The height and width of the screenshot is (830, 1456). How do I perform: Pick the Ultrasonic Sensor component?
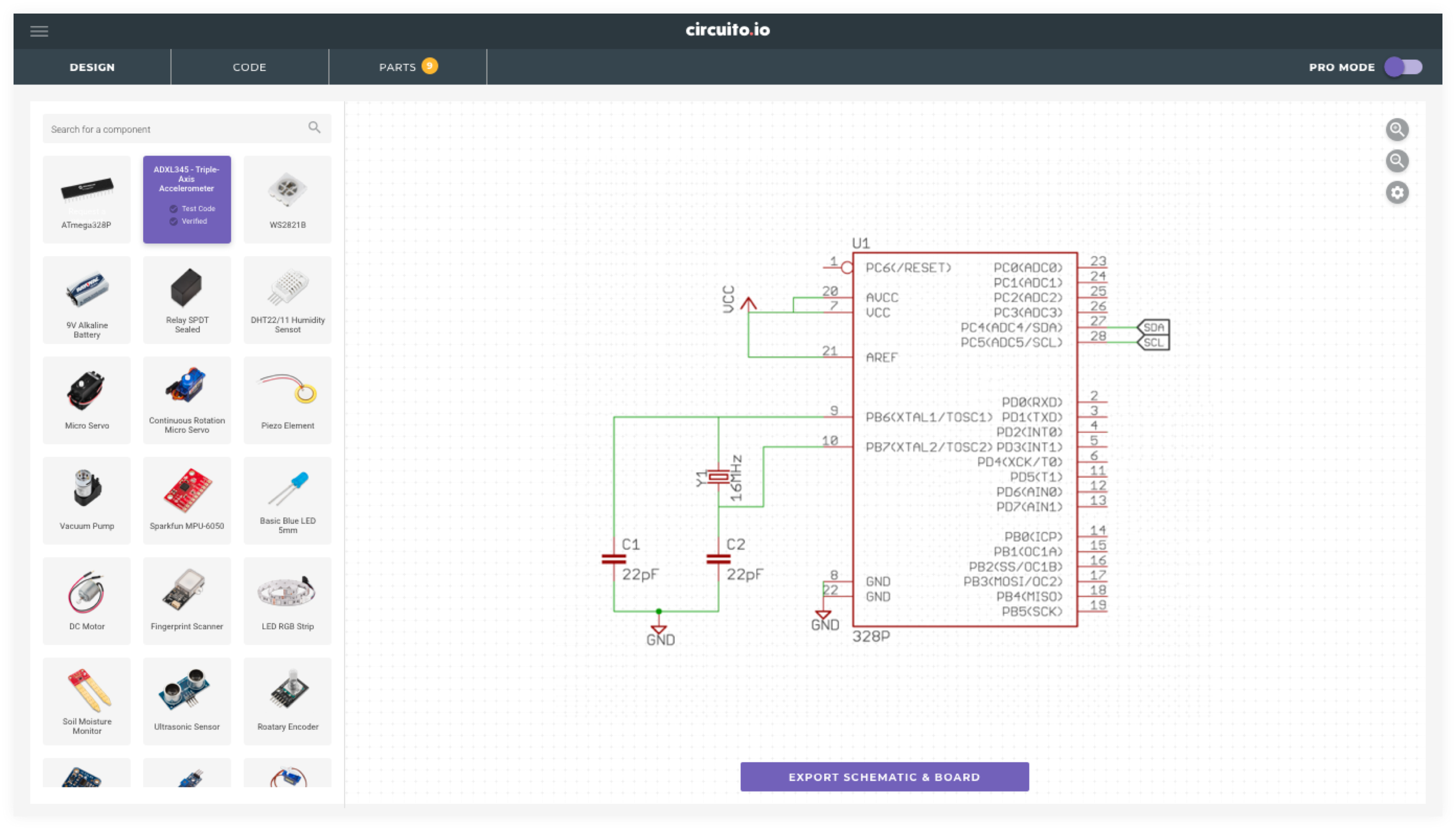coord(187,701)
